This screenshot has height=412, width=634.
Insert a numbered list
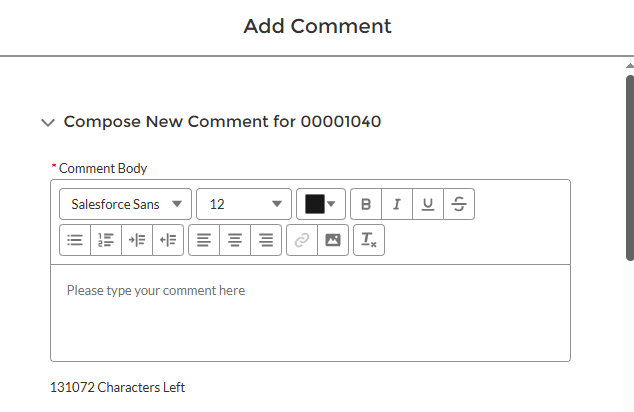coord(106,240)
